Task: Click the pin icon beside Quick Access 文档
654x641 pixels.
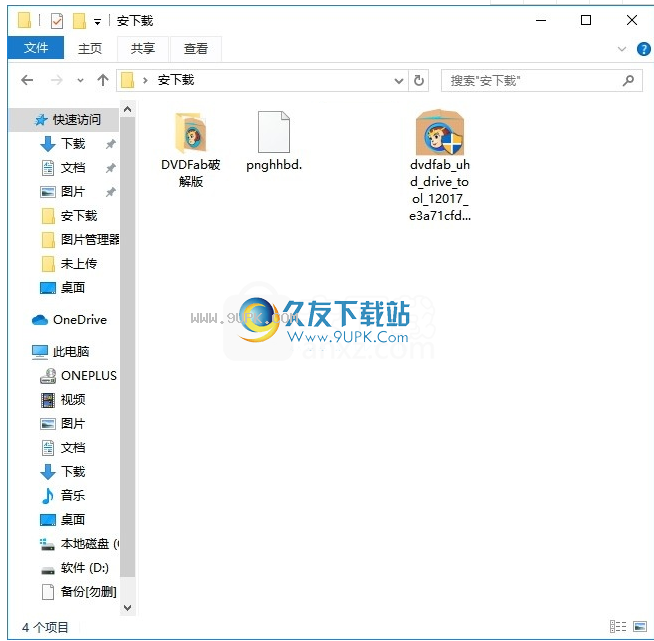Action: click(x=111, y=168)
